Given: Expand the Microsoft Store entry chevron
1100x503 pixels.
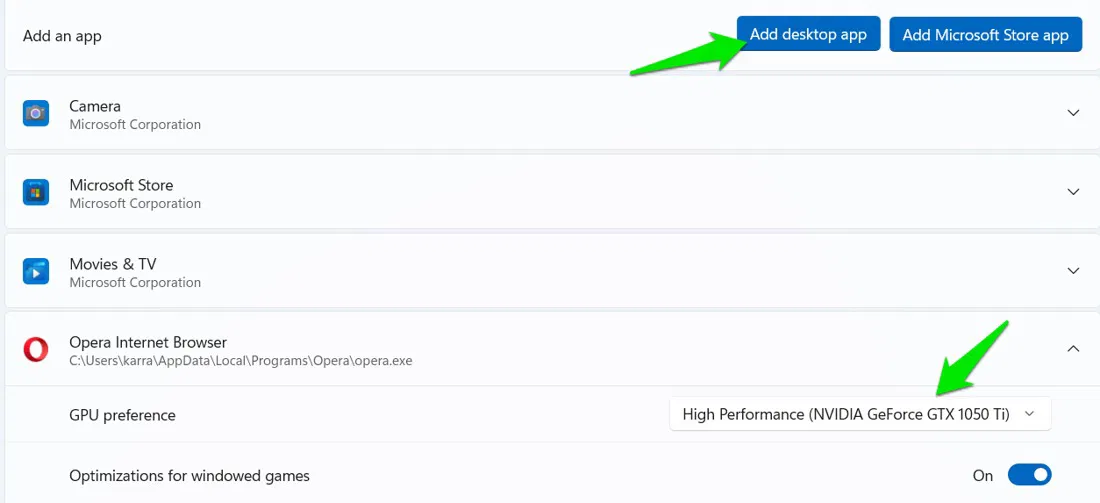Looking at the screenshot, I should point(1073,192).
